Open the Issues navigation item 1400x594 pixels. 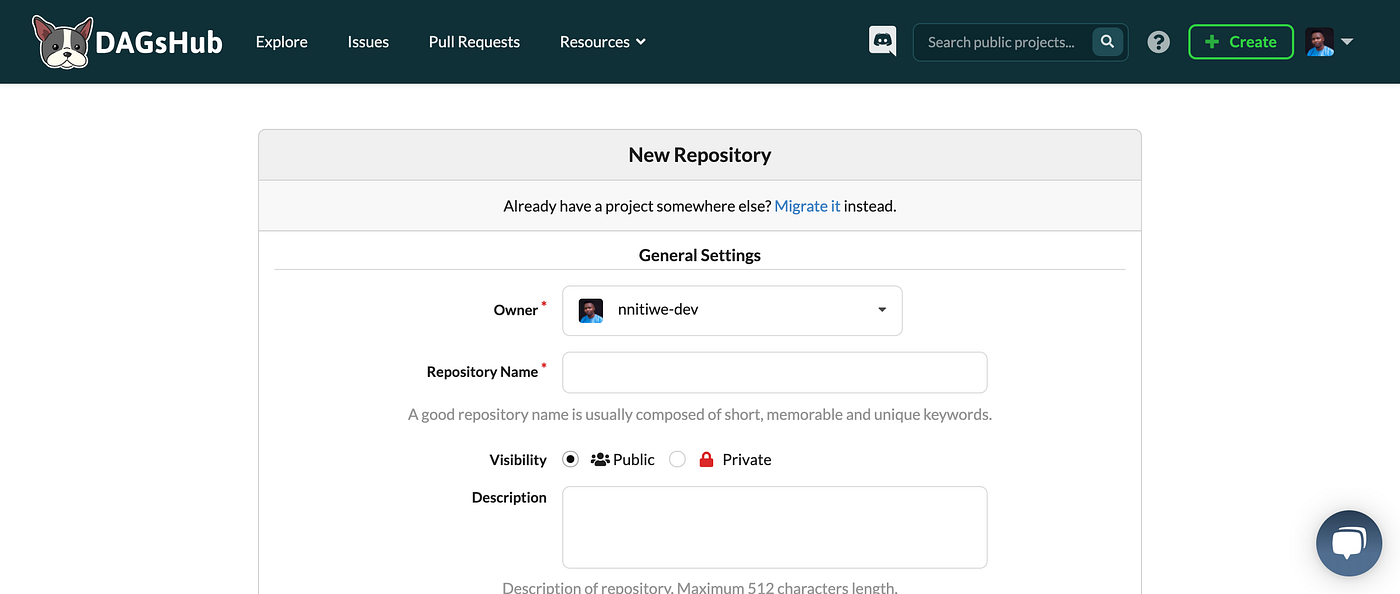click(367, 42)
